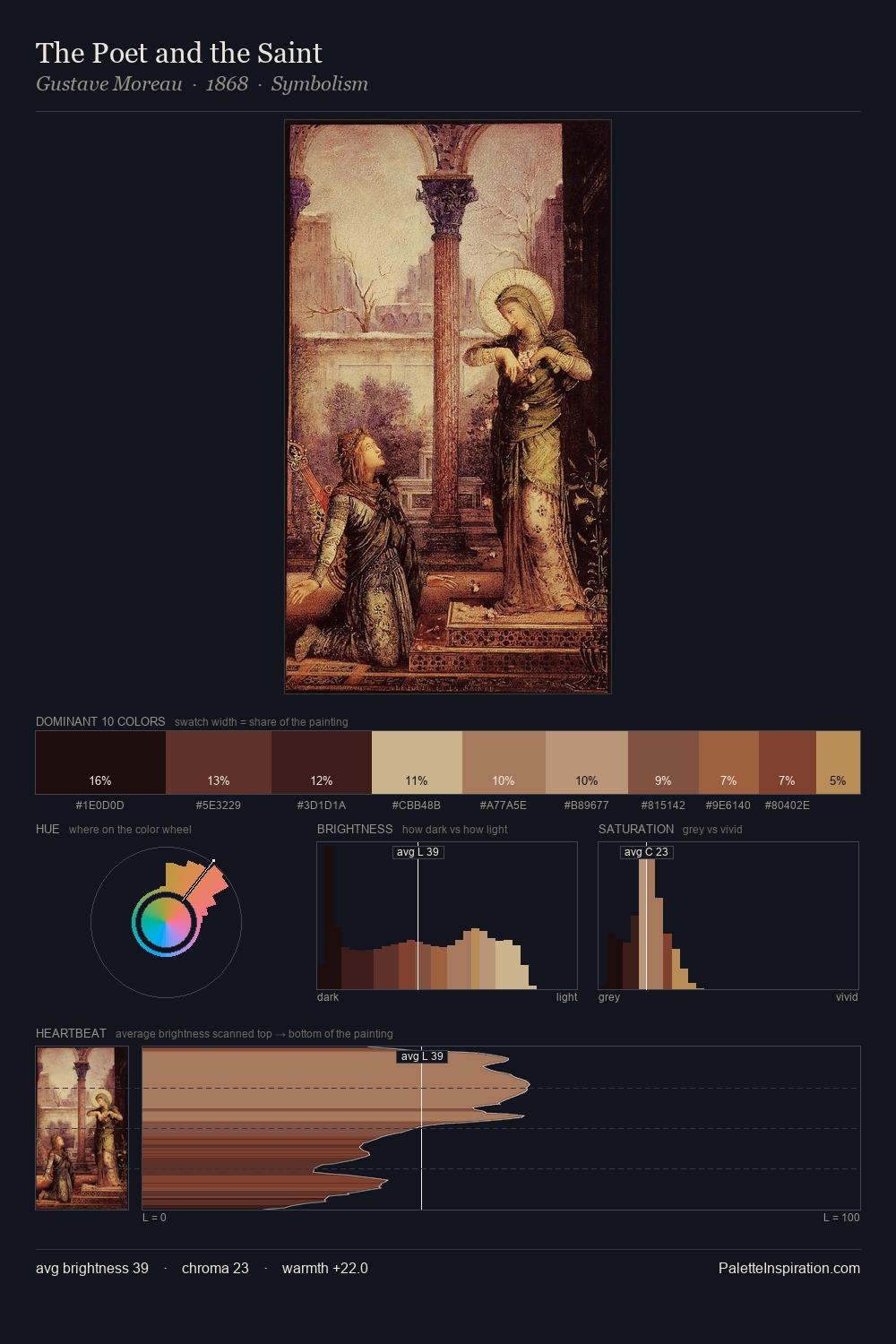Click the hex code label #CBB48B
Screen dimensions: 896x1344
(x=417, y=806)
